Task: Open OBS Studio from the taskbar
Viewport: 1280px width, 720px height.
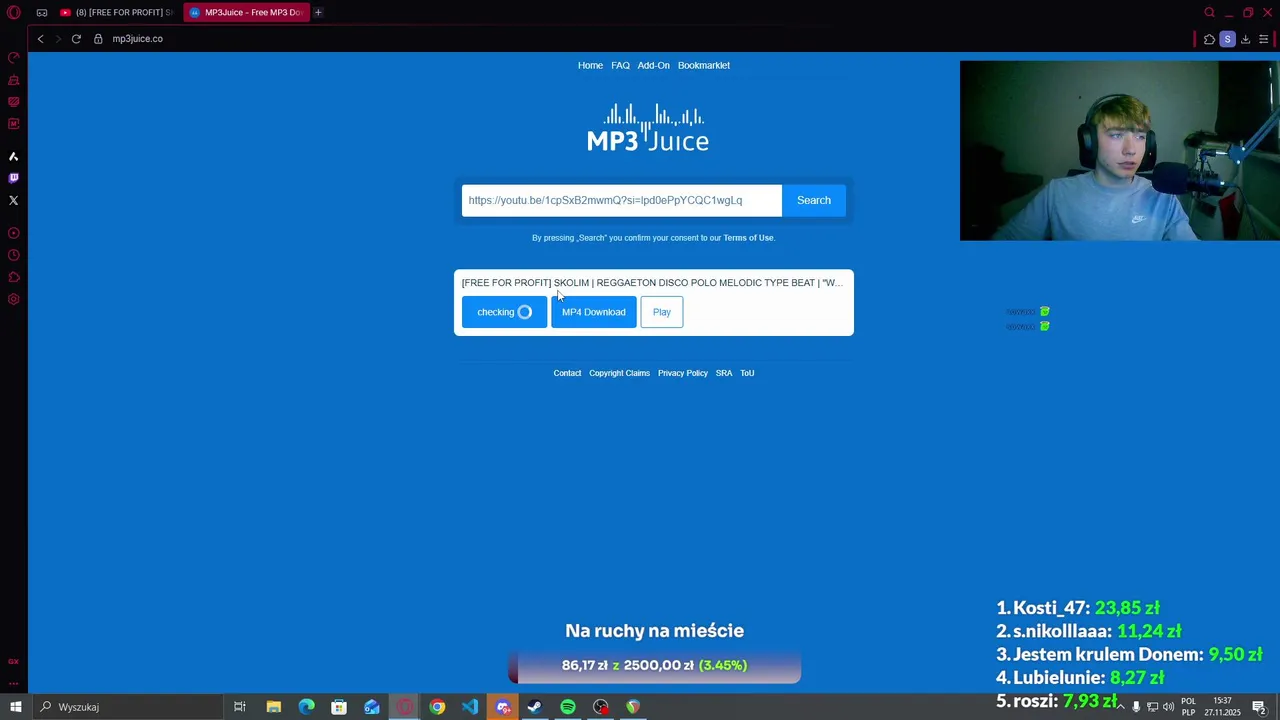Action: tap(601, 707)
